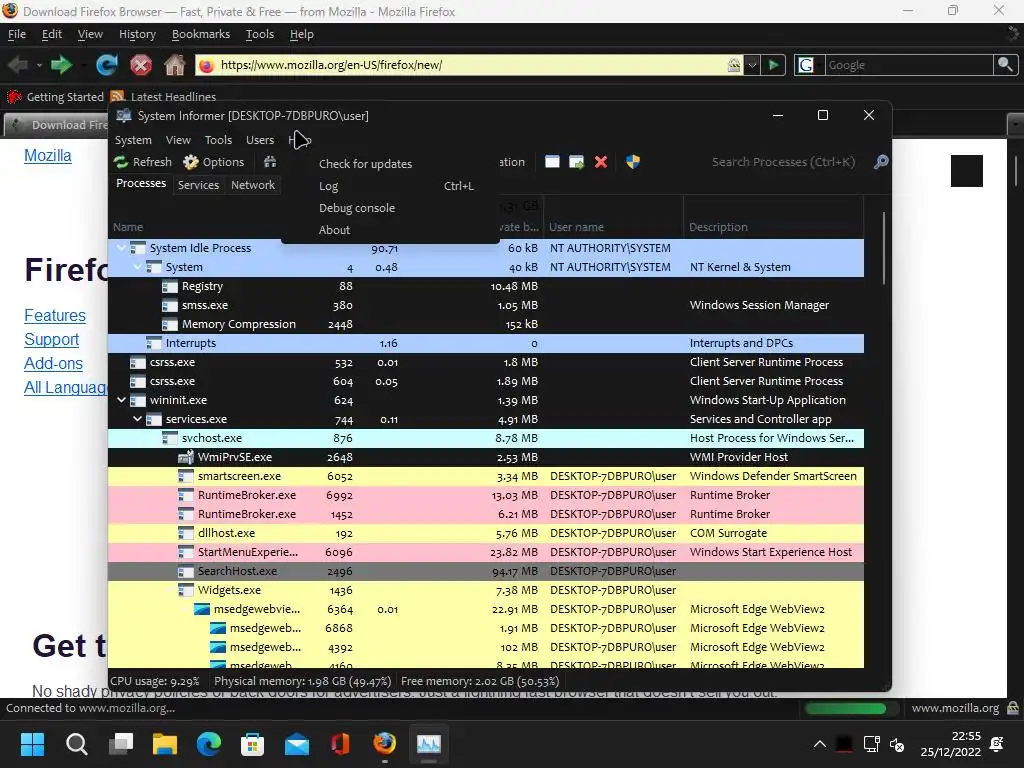
Task: Click the Firefox URL address bar
Action: click(x=468, y=65)
